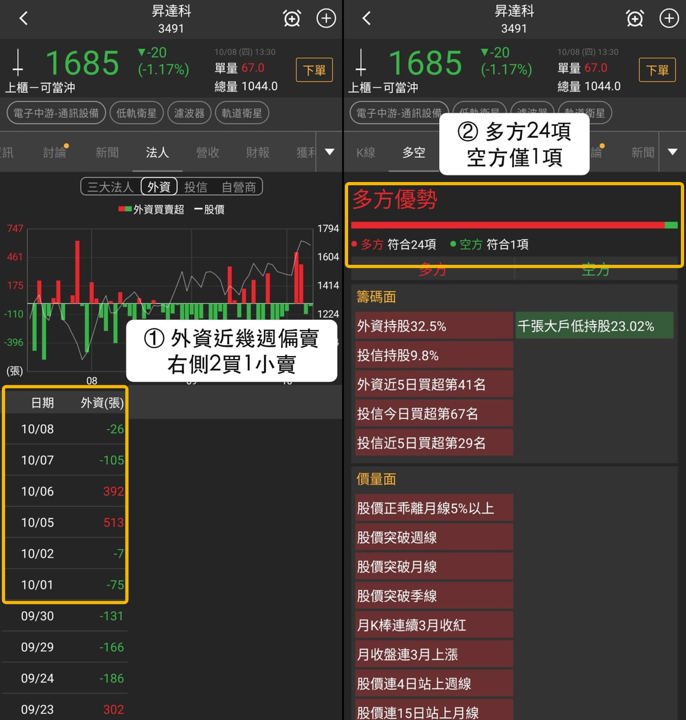Tap the 價量面 section header

pos(376,479)
